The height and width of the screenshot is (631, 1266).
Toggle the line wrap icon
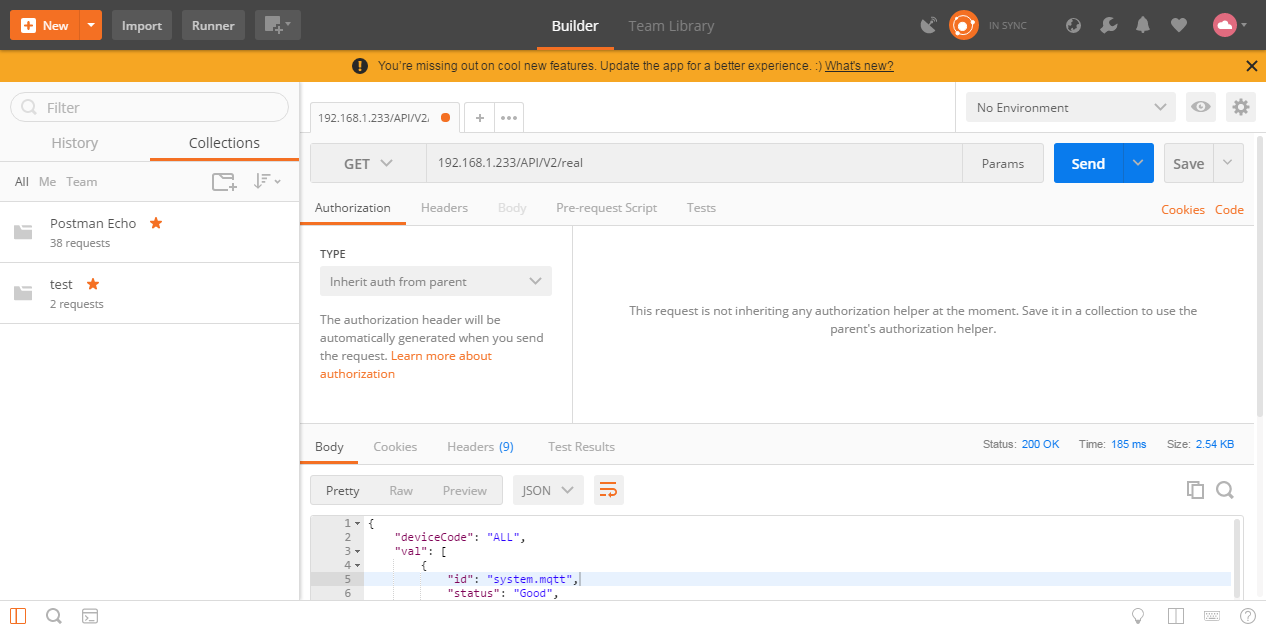coord(608,490)
